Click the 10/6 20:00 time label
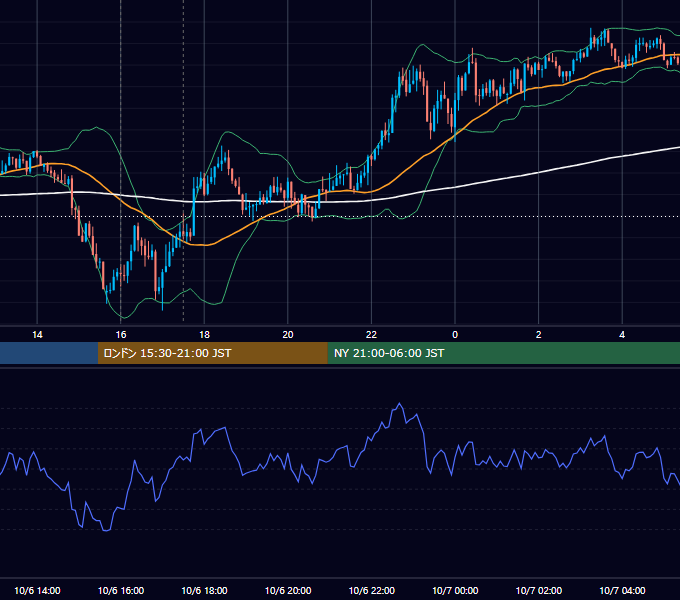This screenshot has width=680, height=600. [x=288, y=590]
